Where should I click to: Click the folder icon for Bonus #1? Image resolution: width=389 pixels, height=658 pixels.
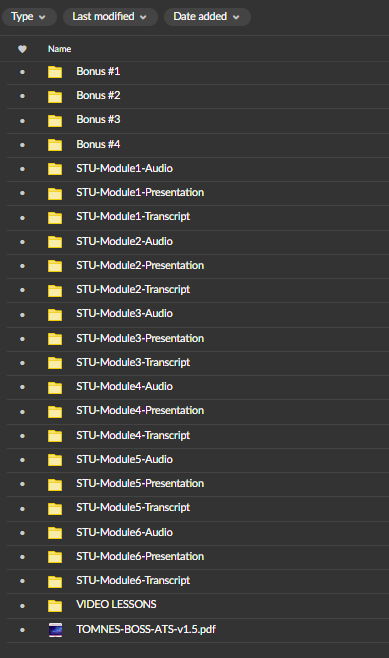[x=55, y=72]
